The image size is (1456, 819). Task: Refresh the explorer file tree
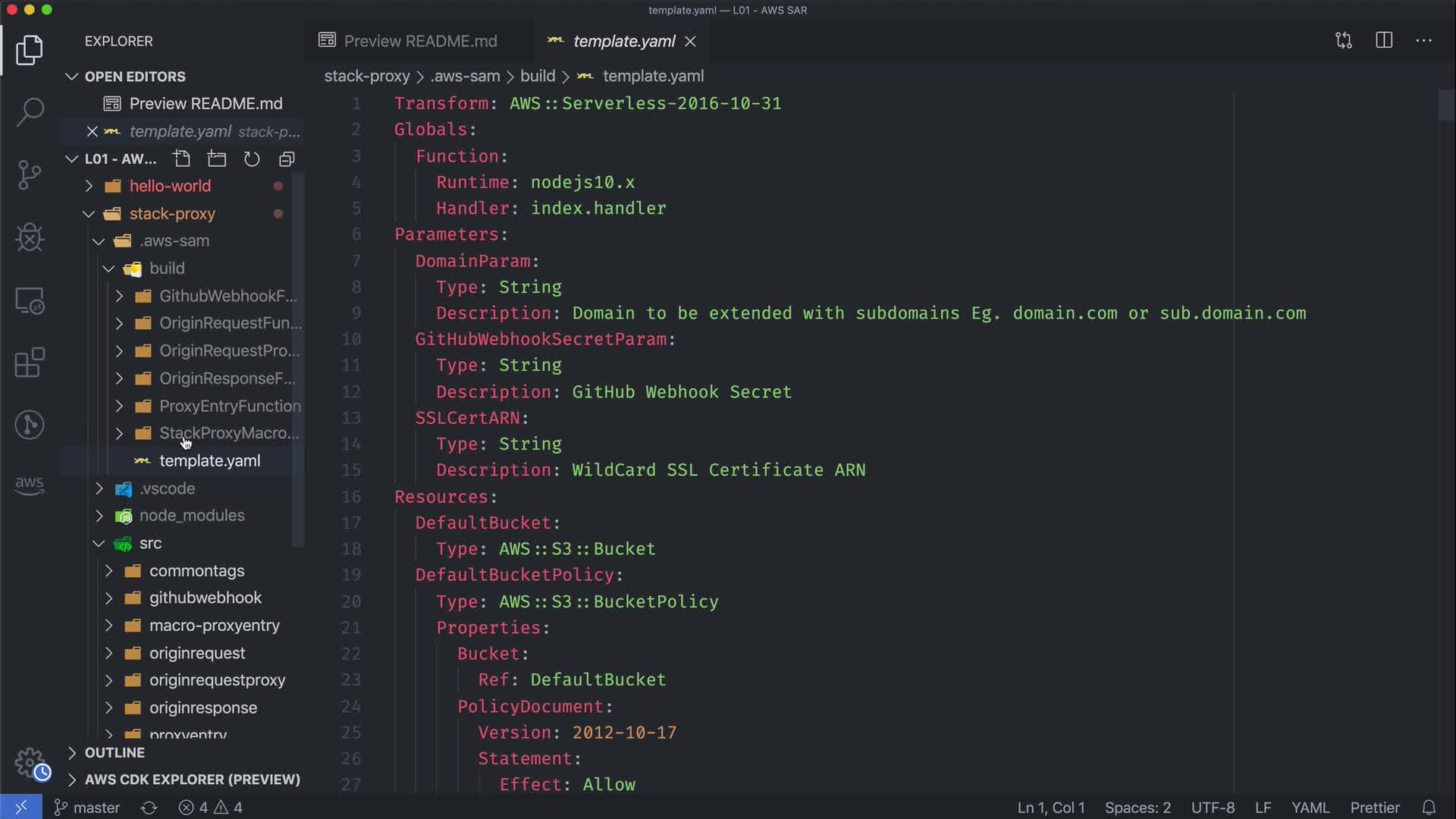[x=252, y=158]
